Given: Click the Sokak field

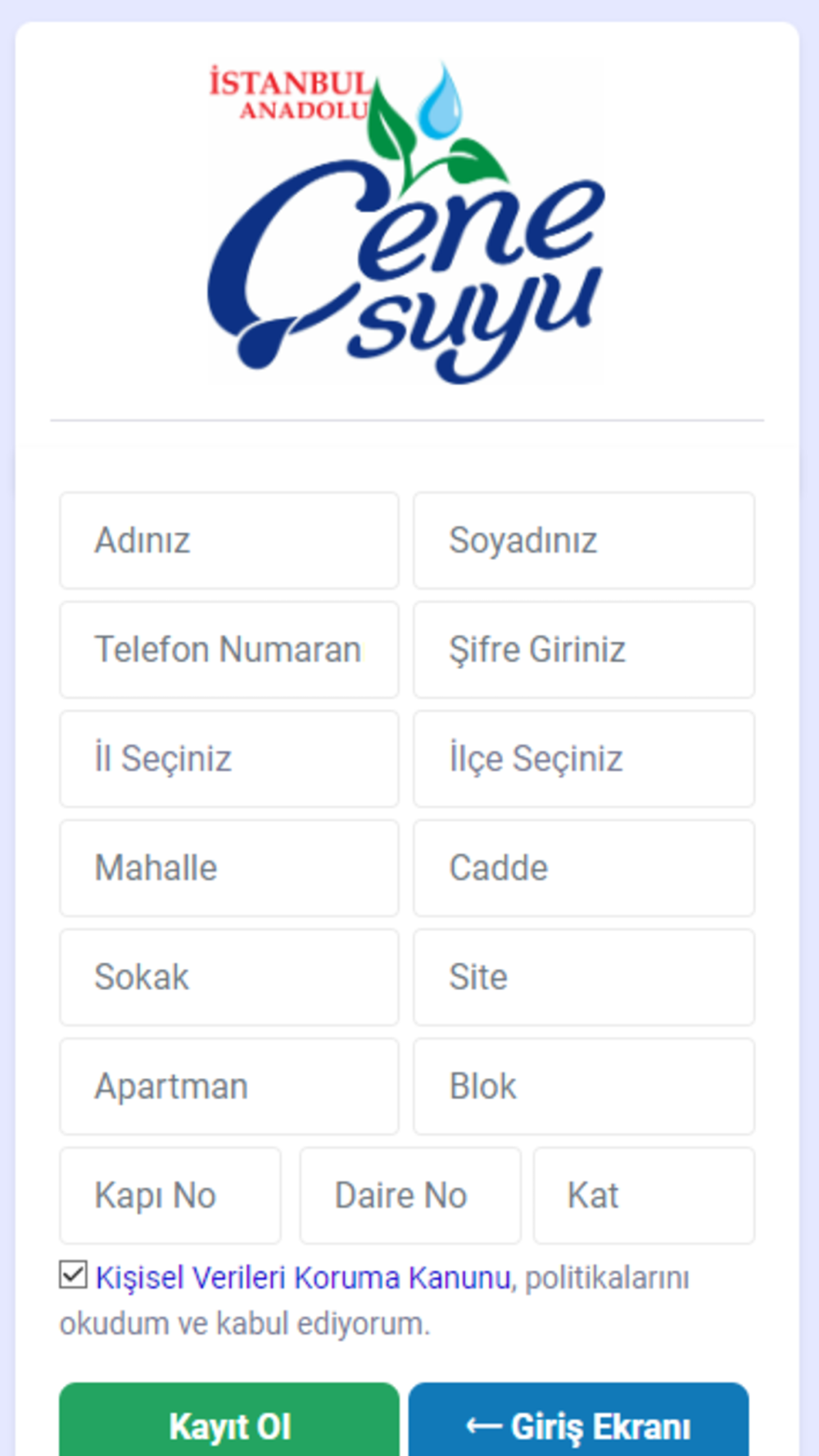Looking at the screenshot, I should [229, 978].
